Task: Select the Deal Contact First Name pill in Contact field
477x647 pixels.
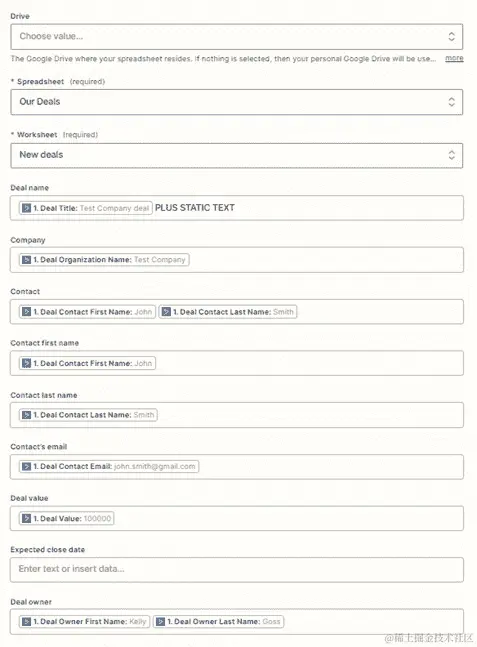Action: click(87, 312)
